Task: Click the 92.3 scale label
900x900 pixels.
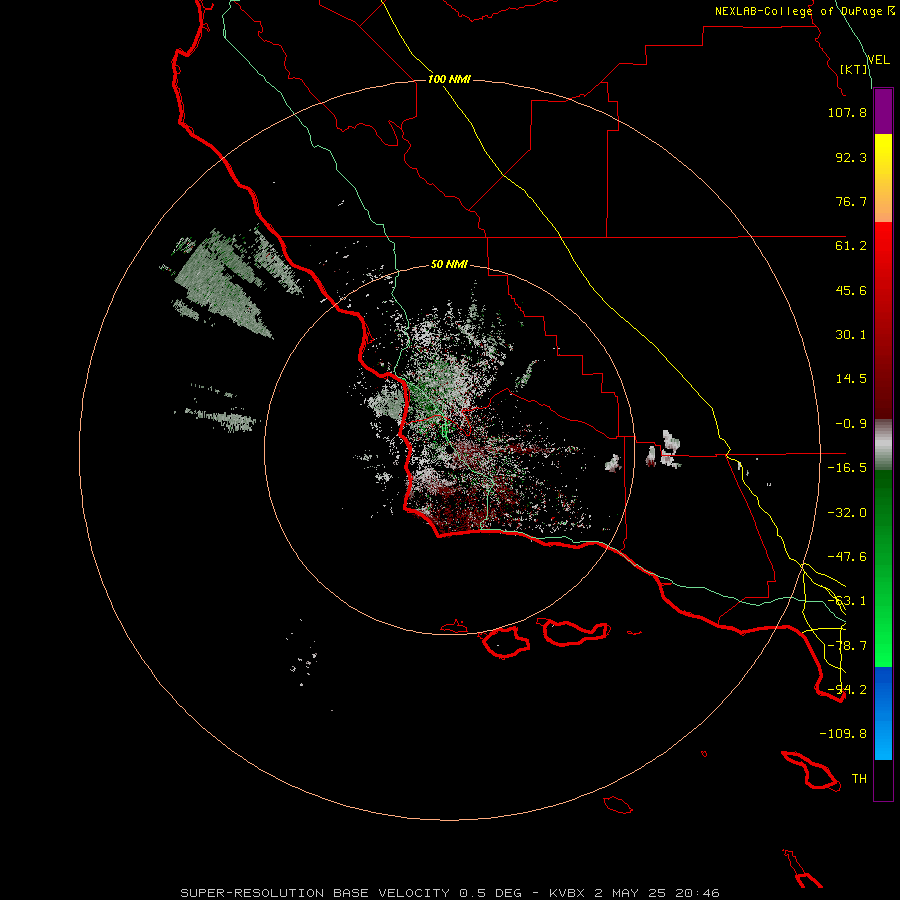Action: [x=851, y=157]
